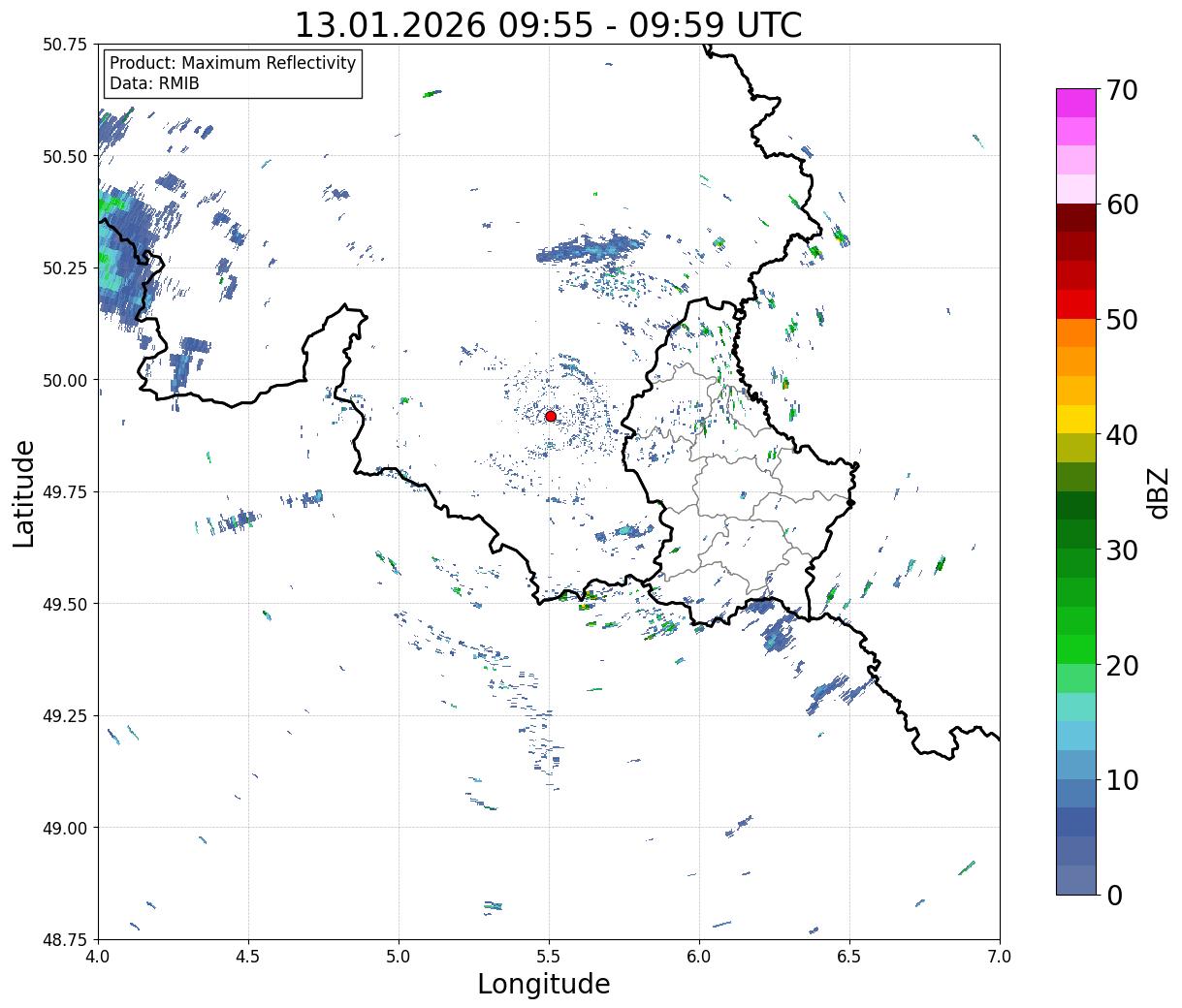The width and height of the screenshot is (1182, 1008).
Task: Click the magenta swatch at top of colorbar
Action: pos(1076,103)
